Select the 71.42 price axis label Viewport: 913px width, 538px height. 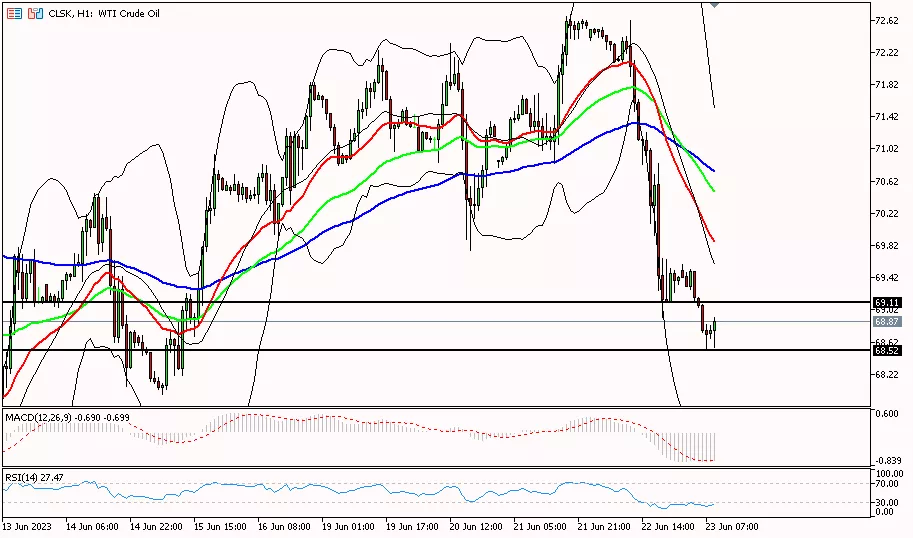point(887,116)
